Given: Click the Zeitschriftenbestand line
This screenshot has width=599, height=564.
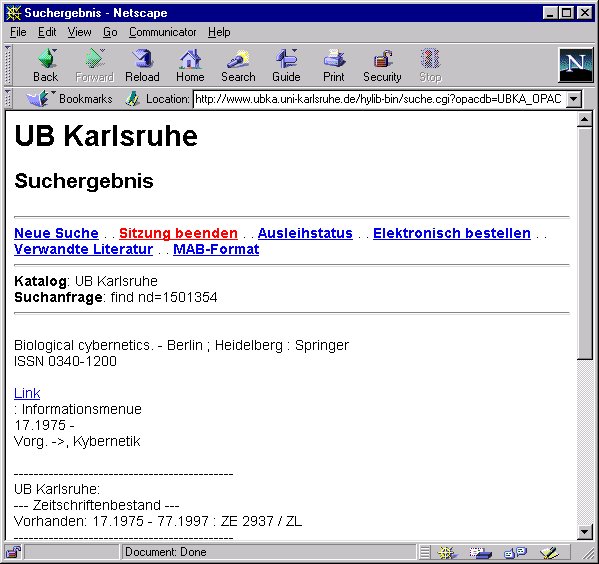Looking at the screenshot, I should pyautogui.click(x=97, y=505).
